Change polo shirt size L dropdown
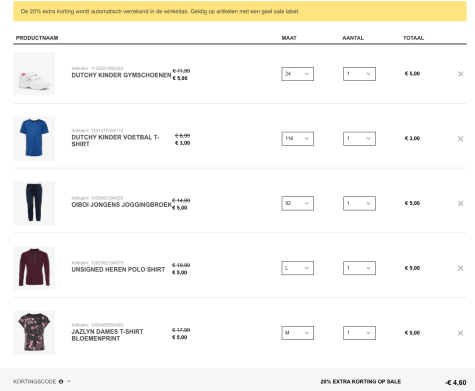The width and height of the screenshot is (475, 391). point(297,268)
